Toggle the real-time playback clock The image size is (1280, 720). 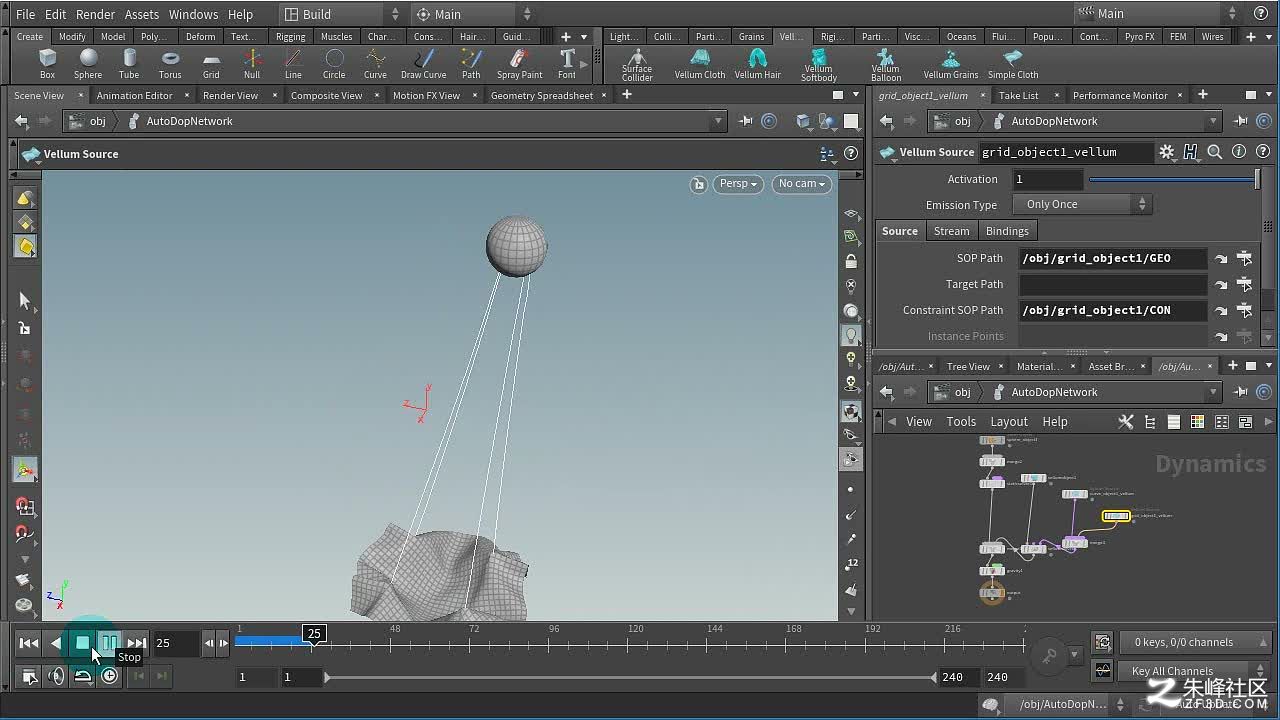pos(110,676)
